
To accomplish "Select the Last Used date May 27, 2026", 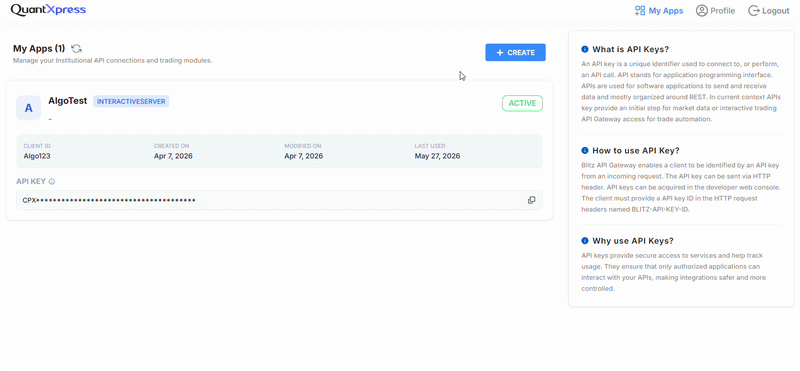I will point(437,156).
